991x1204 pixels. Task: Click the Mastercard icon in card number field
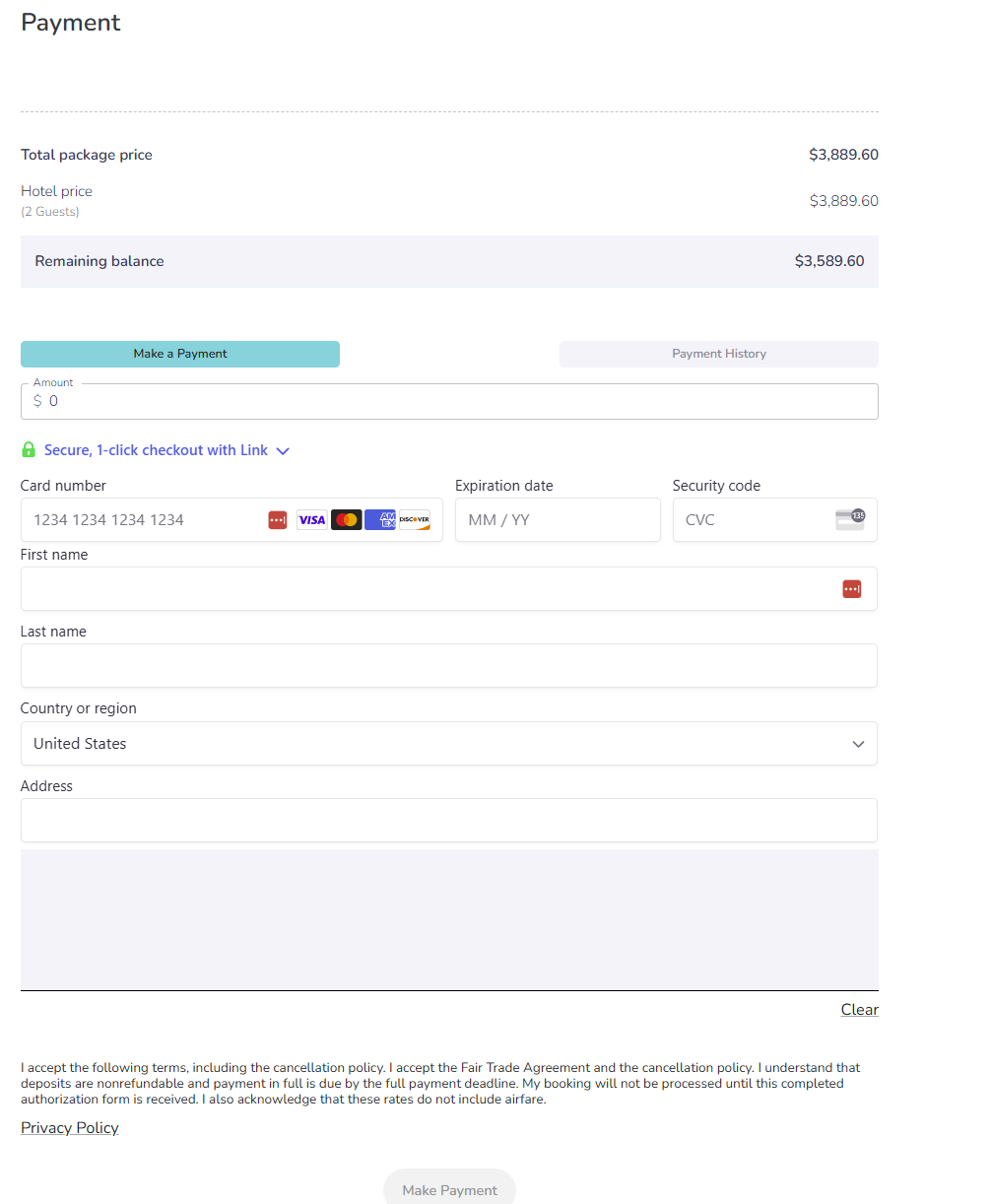click(346, 519)
